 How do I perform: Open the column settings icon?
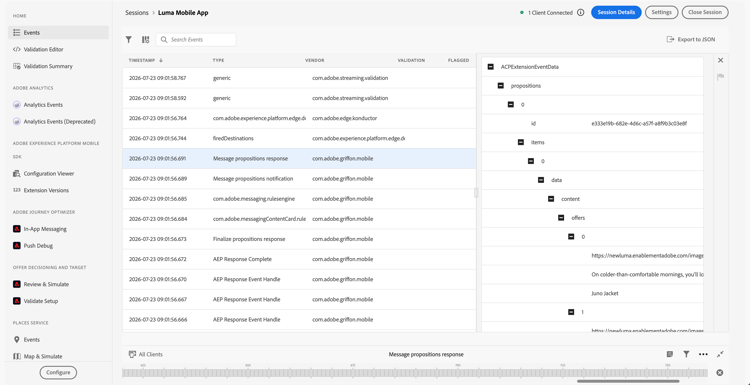[x=145, y=40]
